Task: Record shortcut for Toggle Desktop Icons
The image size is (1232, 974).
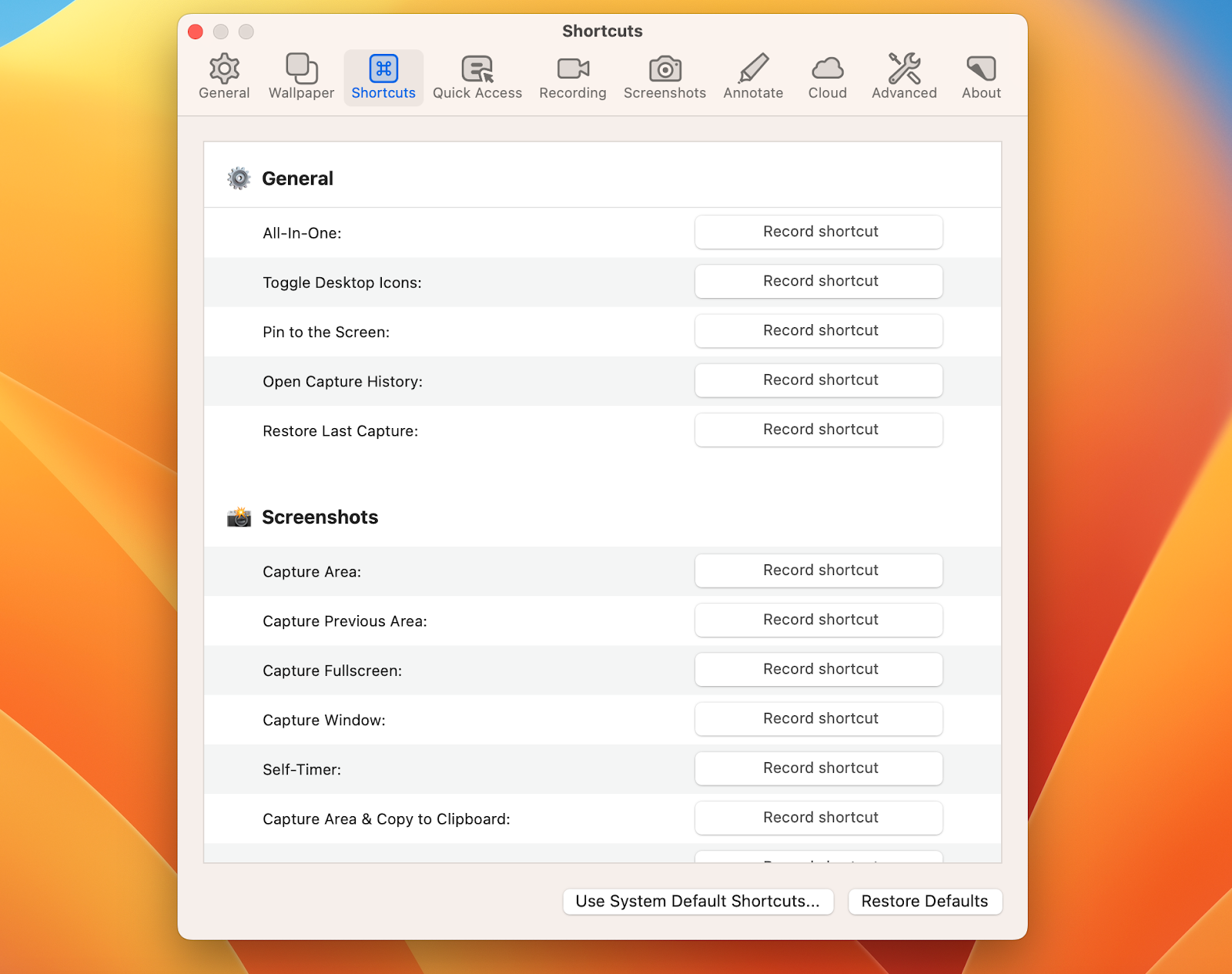Action: [x=819, y=281]
